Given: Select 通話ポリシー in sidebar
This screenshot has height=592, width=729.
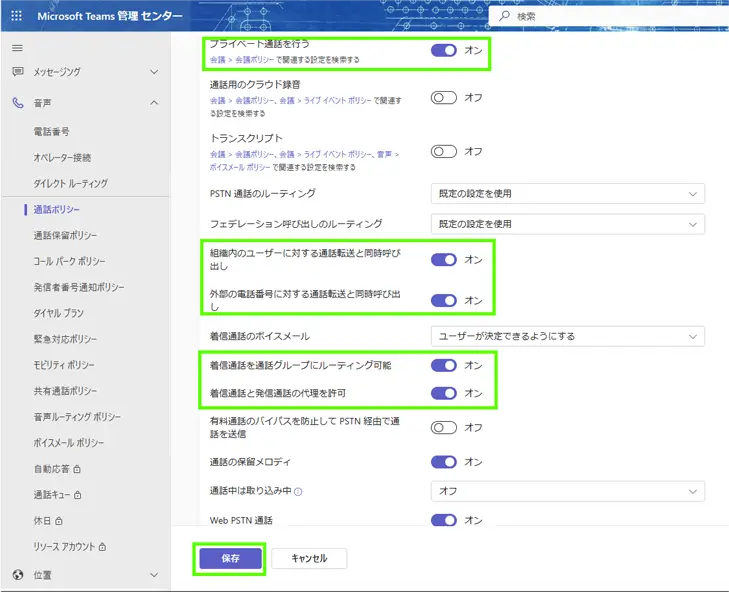Looking at the screenshot, I should tap(56, 210).
